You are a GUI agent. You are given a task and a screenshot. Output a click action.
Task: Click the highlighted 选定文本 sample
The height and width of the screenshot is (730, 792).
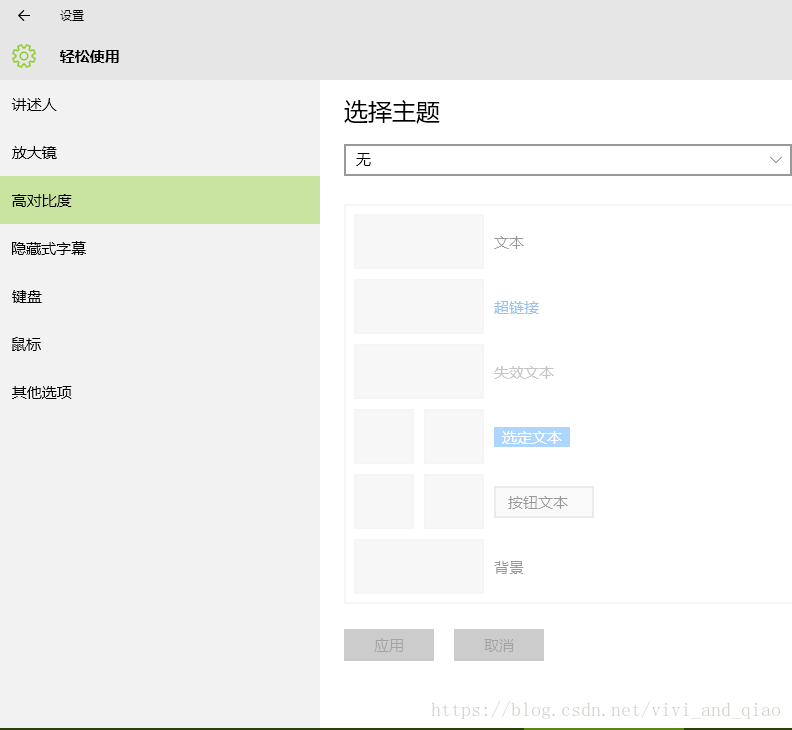click(532, 437)
